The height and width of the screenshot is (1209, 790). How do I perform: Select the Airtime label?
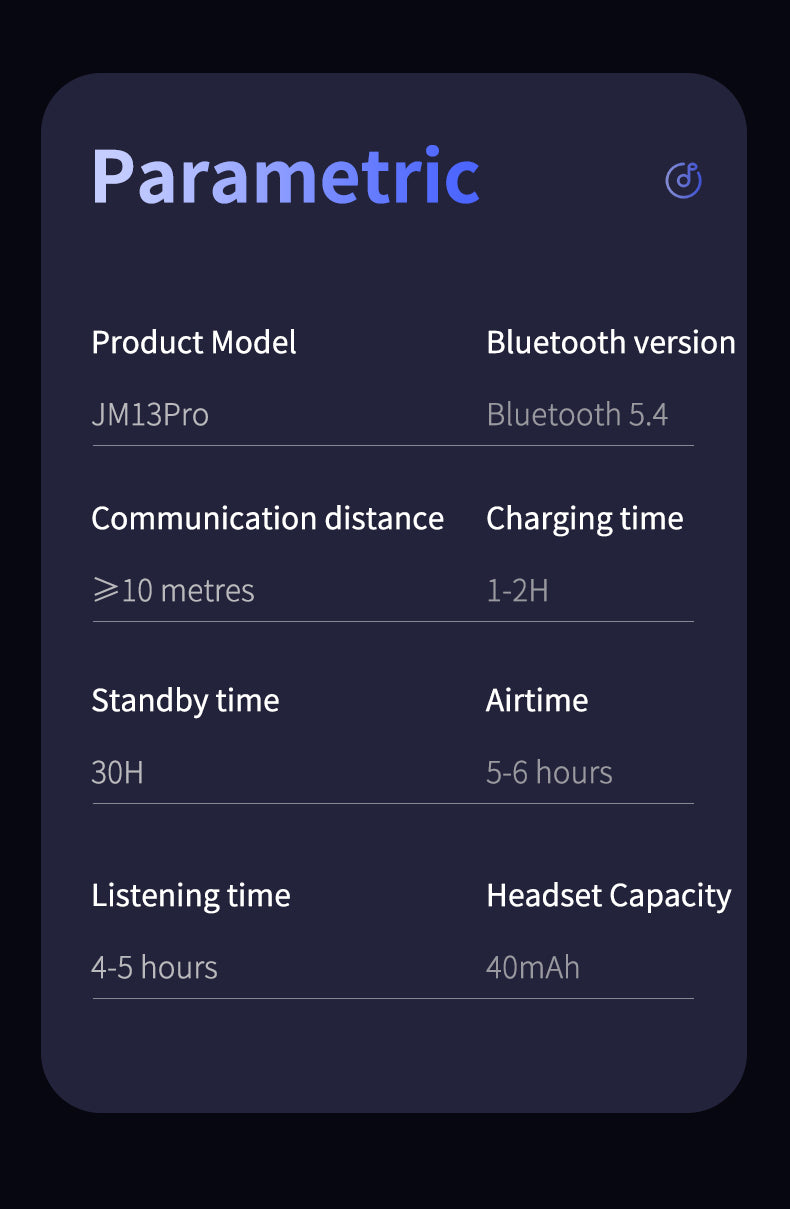[537, 700]
